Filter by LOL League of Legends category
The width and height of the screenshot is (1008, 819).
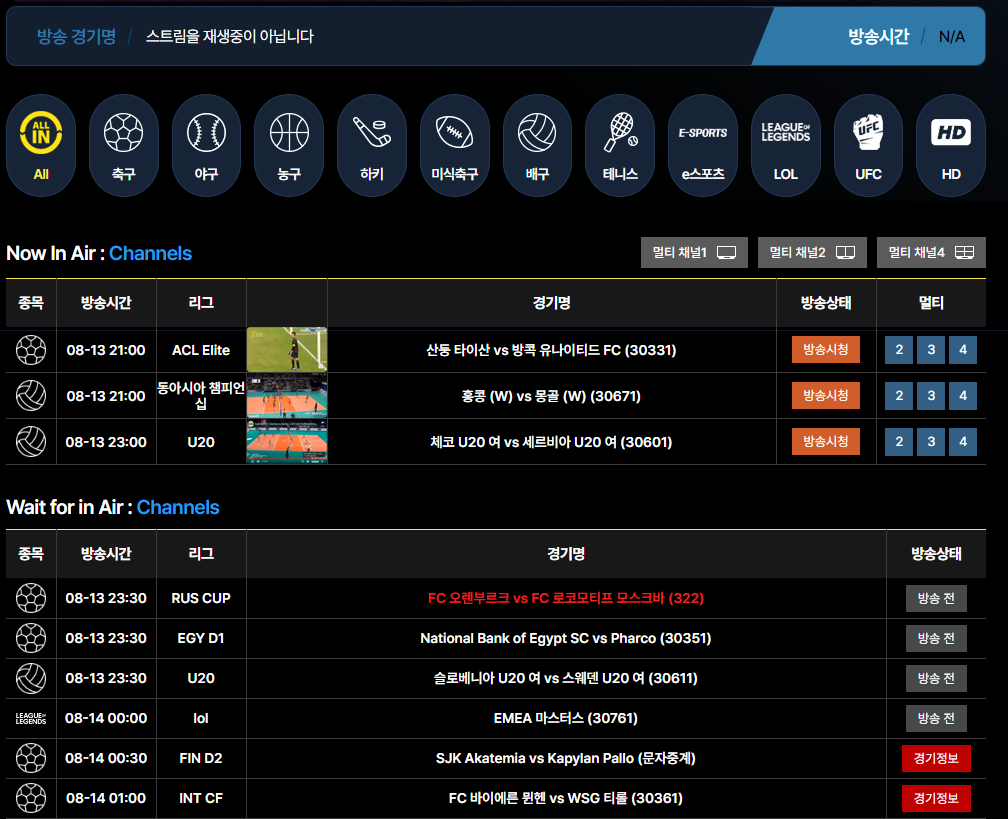pos(786,145)
